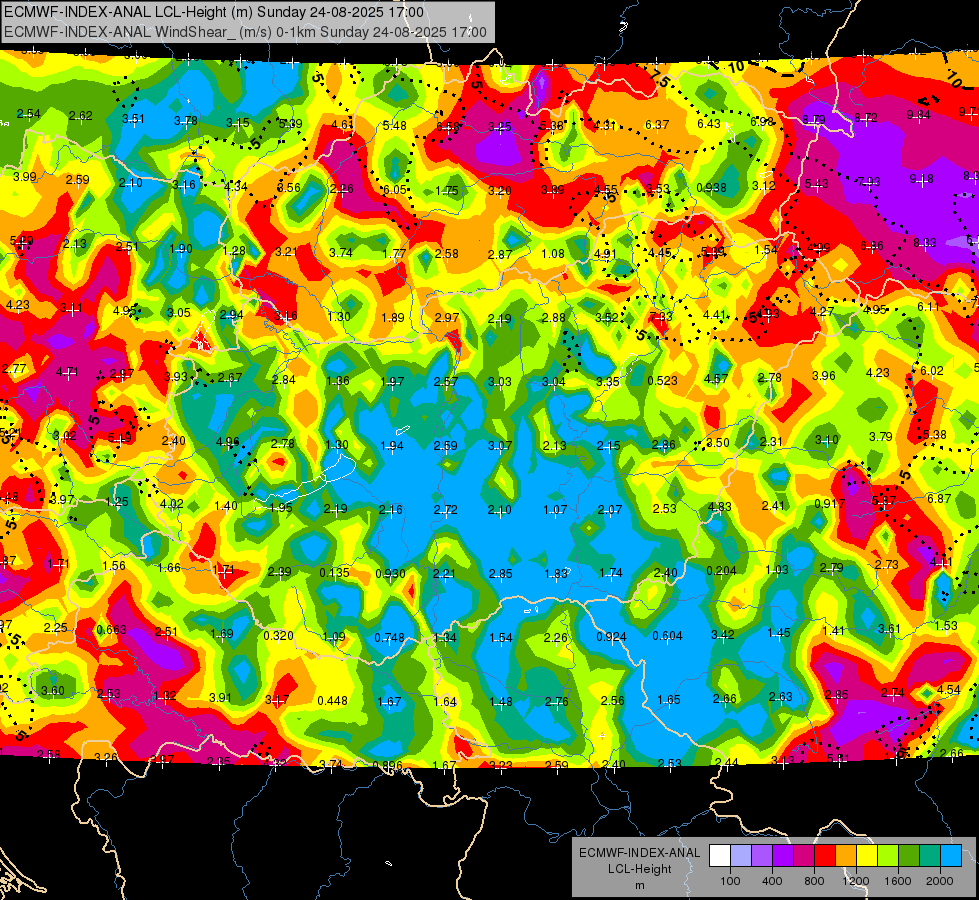979x900 pixels.
Task: Click the pale lavender legend swatch
Action: (741, 856)
